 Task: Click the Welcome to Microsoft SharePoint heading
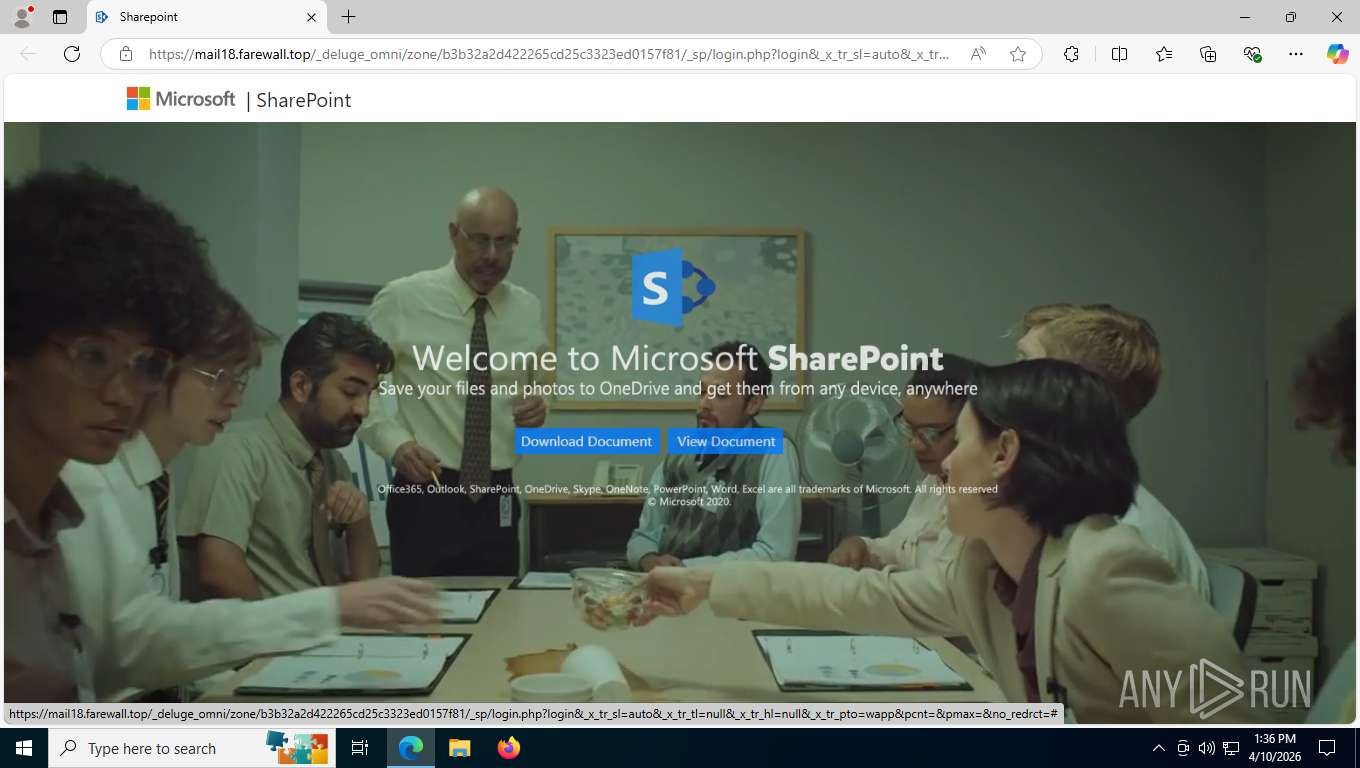(x=677, y=358)
